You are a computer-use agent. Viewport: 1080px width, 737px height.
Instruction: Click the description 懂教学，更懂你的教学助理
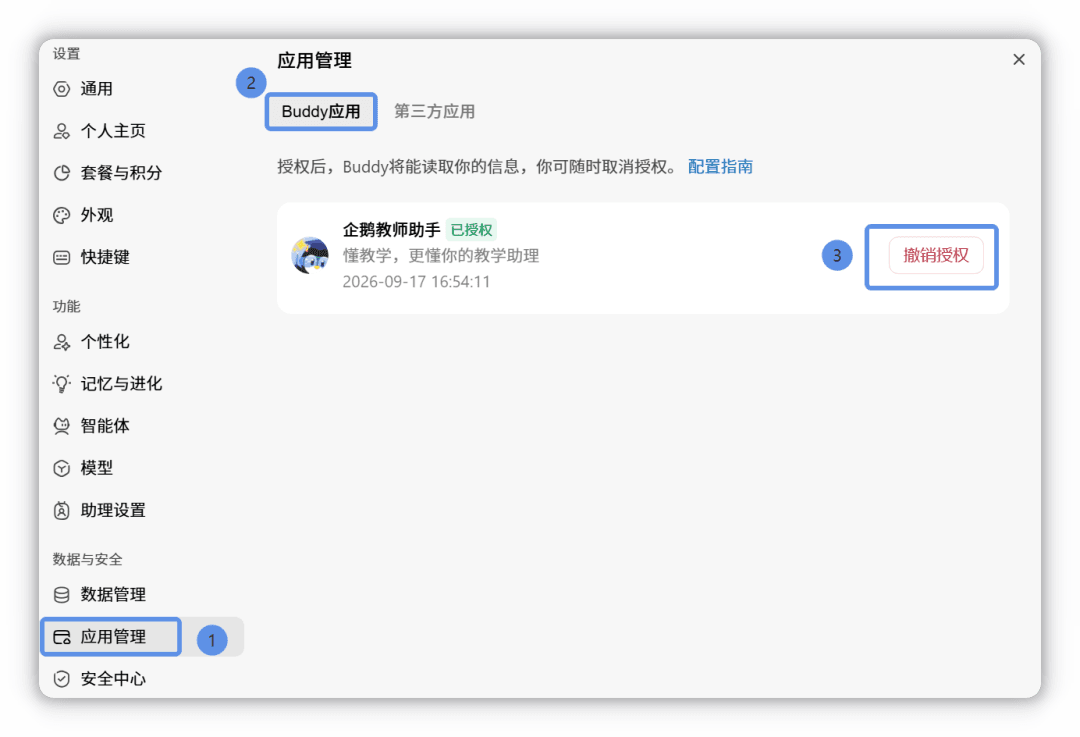pyautogui.click(x=441, y=256)
